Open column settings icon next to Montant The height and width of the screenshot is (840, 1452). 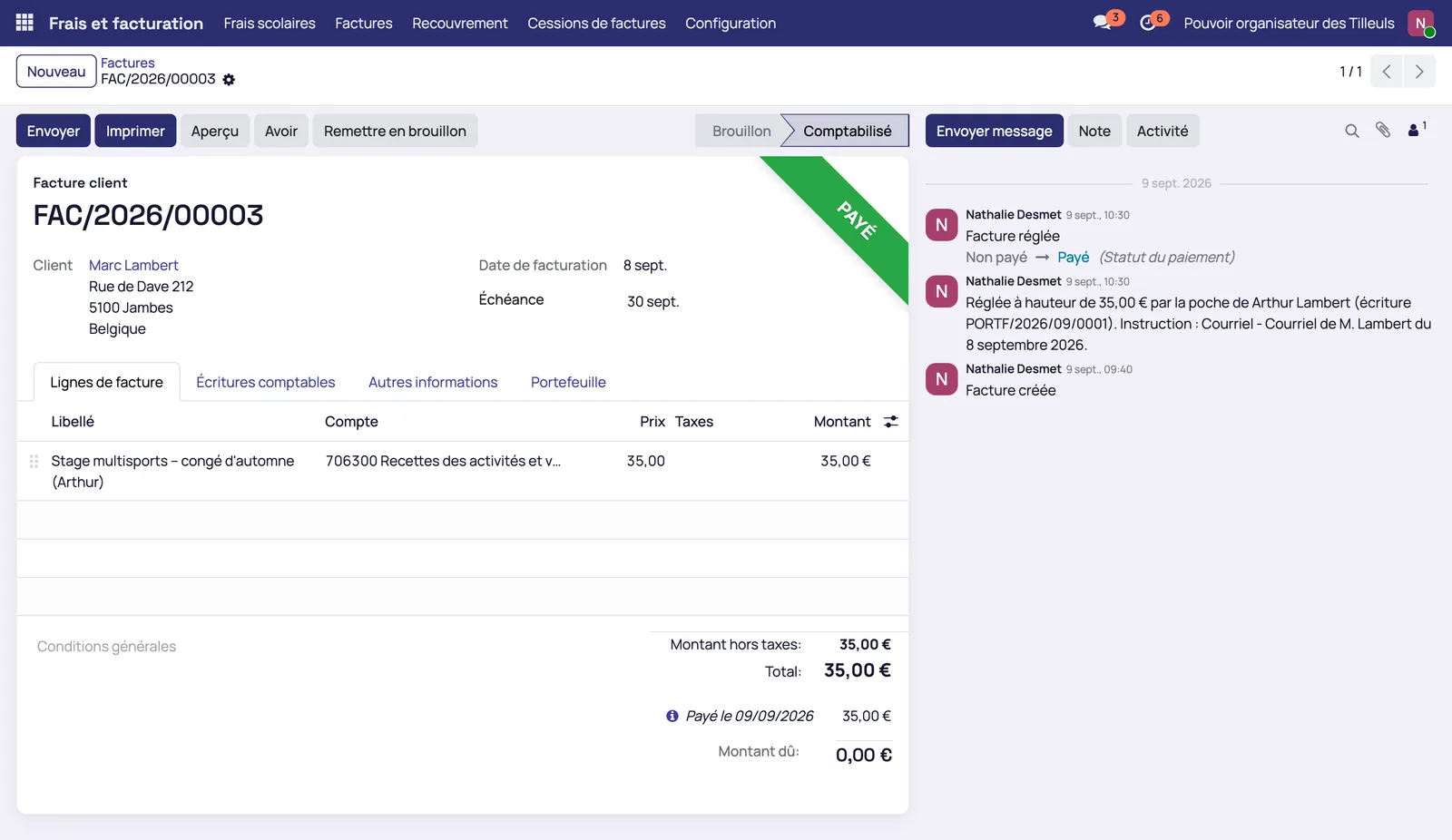[891, 422]
